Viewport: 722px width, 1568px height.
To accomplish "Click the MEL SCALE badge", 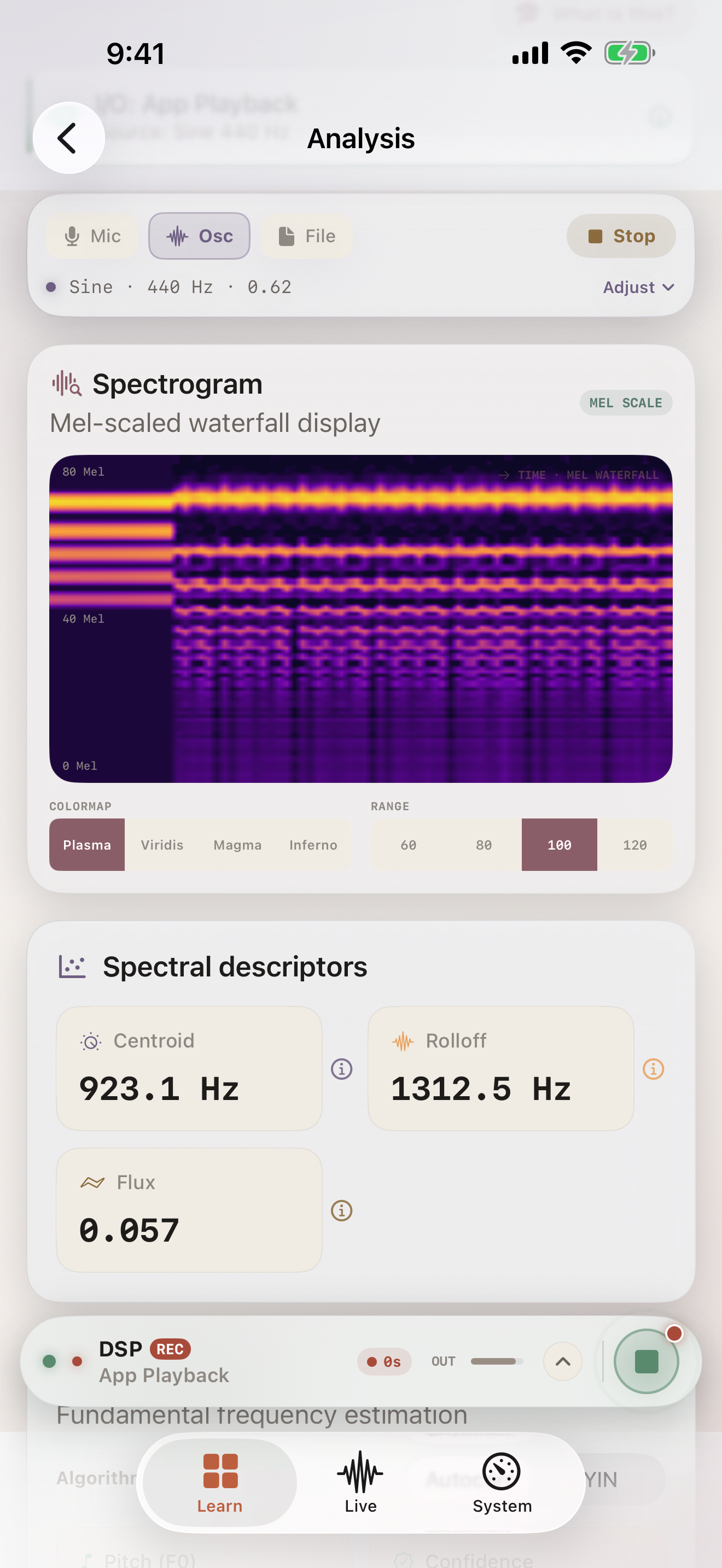I will click(x=625, y=403).
